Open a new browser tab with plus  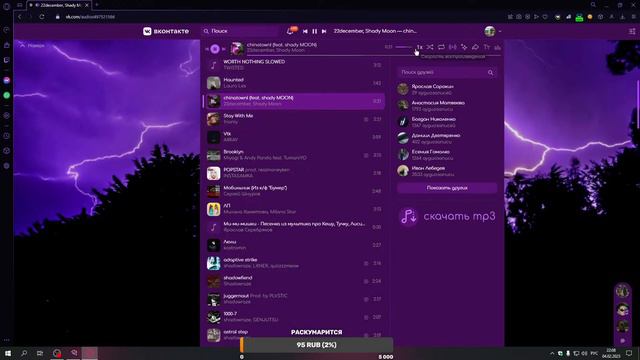click(x=97, y=5)
